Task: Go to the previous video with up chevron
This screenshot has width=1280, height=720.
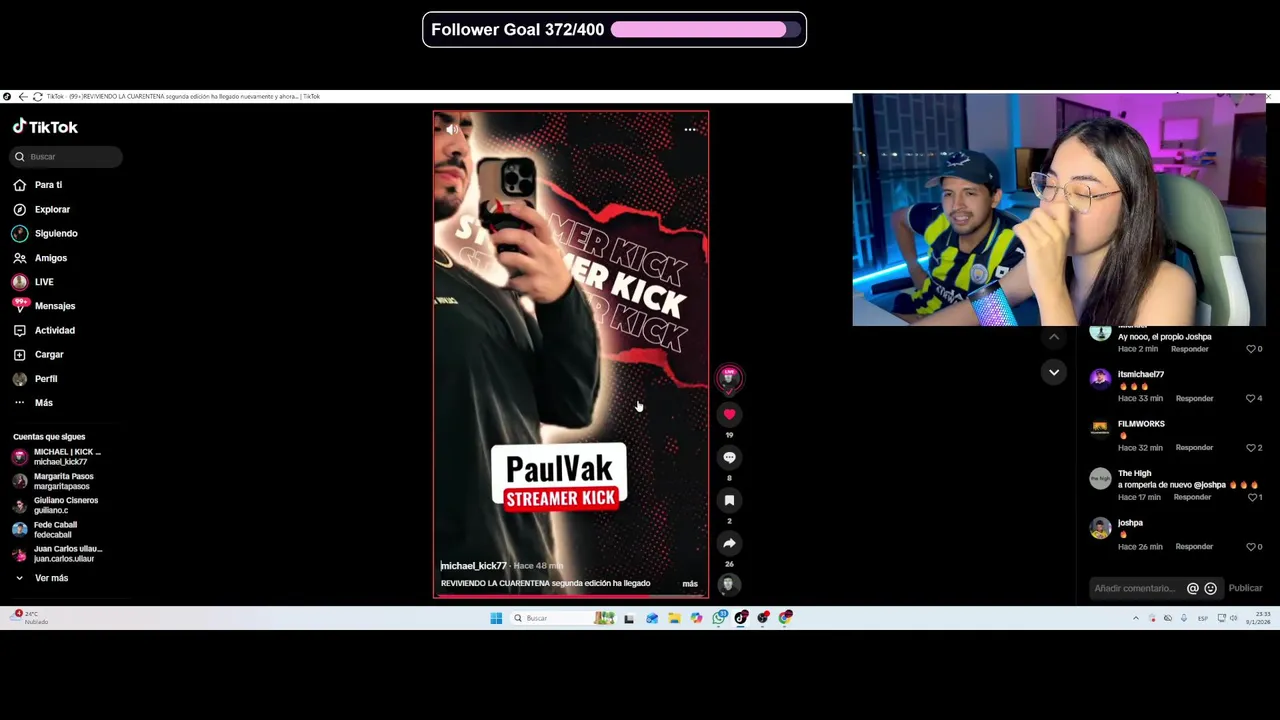Action: point(1054,337)
